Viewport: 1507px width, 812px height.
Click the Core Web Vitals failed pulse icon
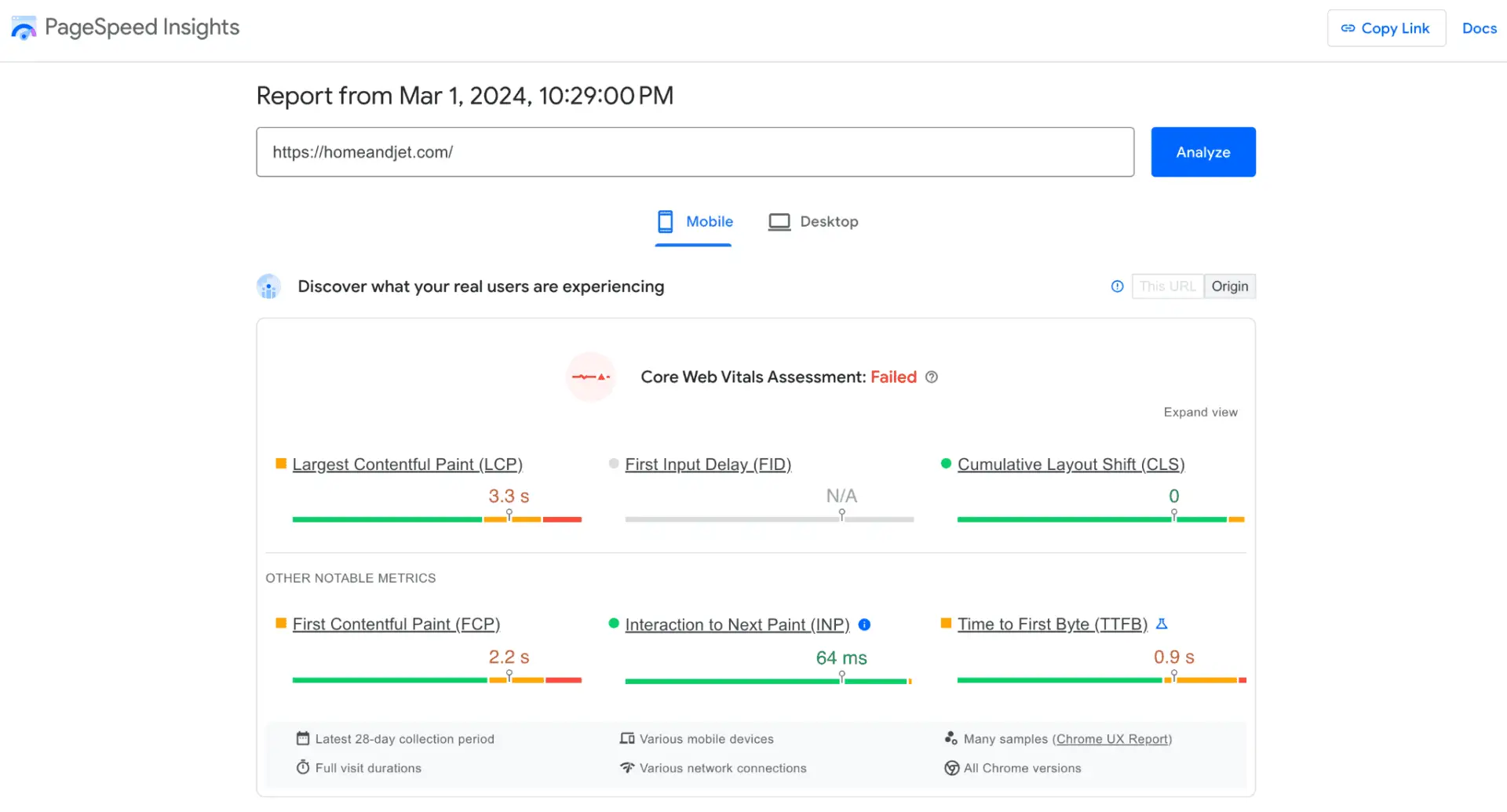[x=590, y=377]
